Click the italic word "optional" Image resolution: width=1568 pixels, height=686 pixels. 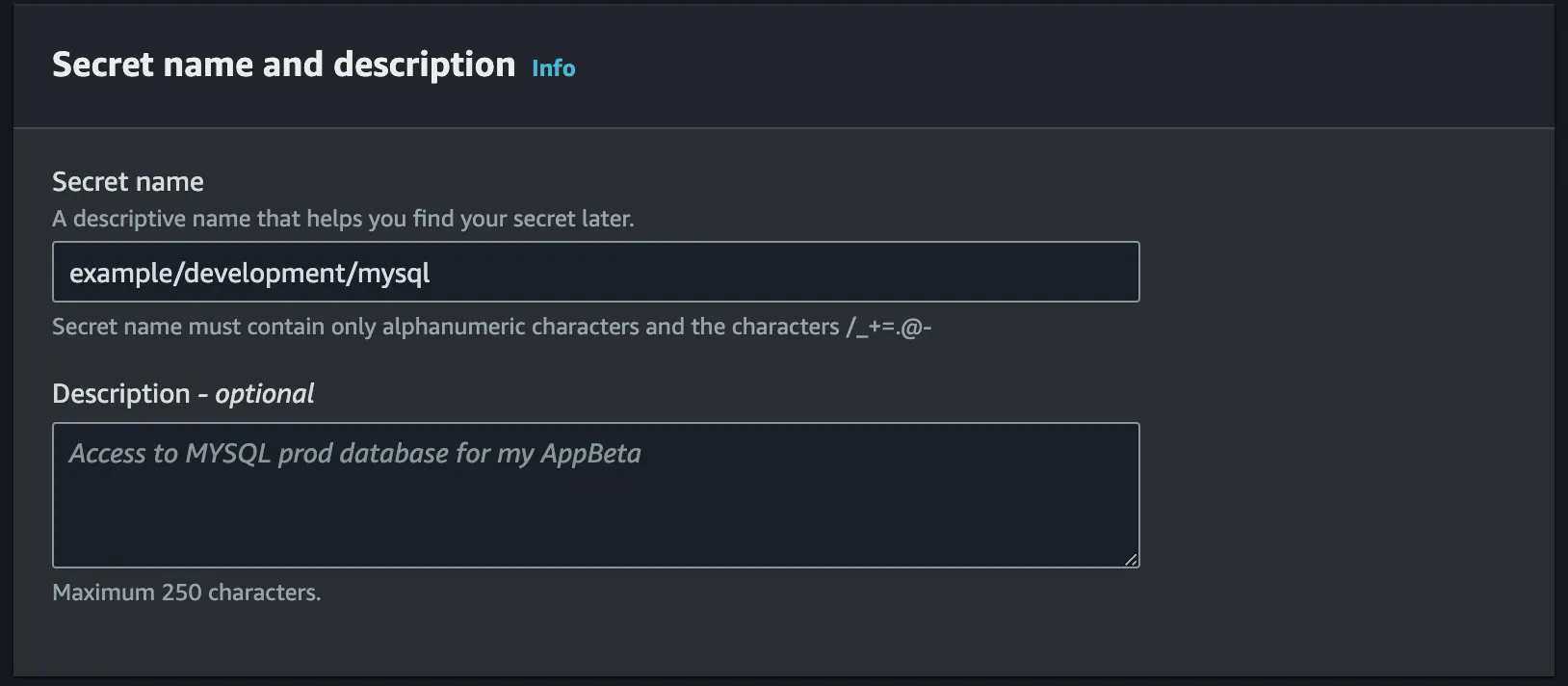click(x=264, y=394)
